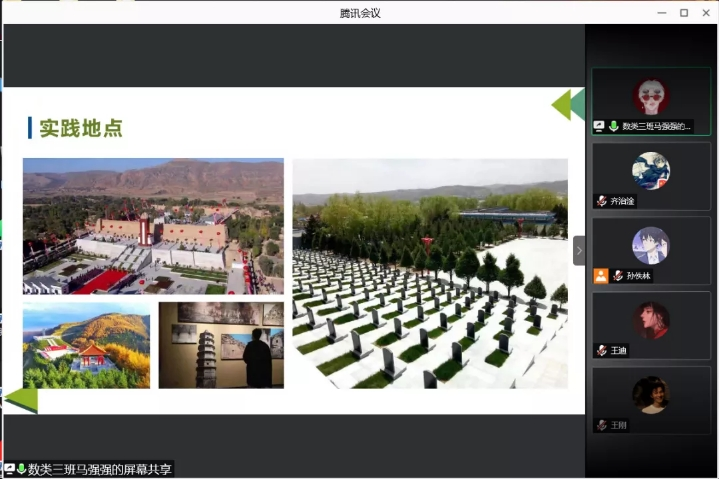This screenshot has width=719, height=479.
Task: Click the large cemetery photo on the slide
Action: [x=430, y=273]
